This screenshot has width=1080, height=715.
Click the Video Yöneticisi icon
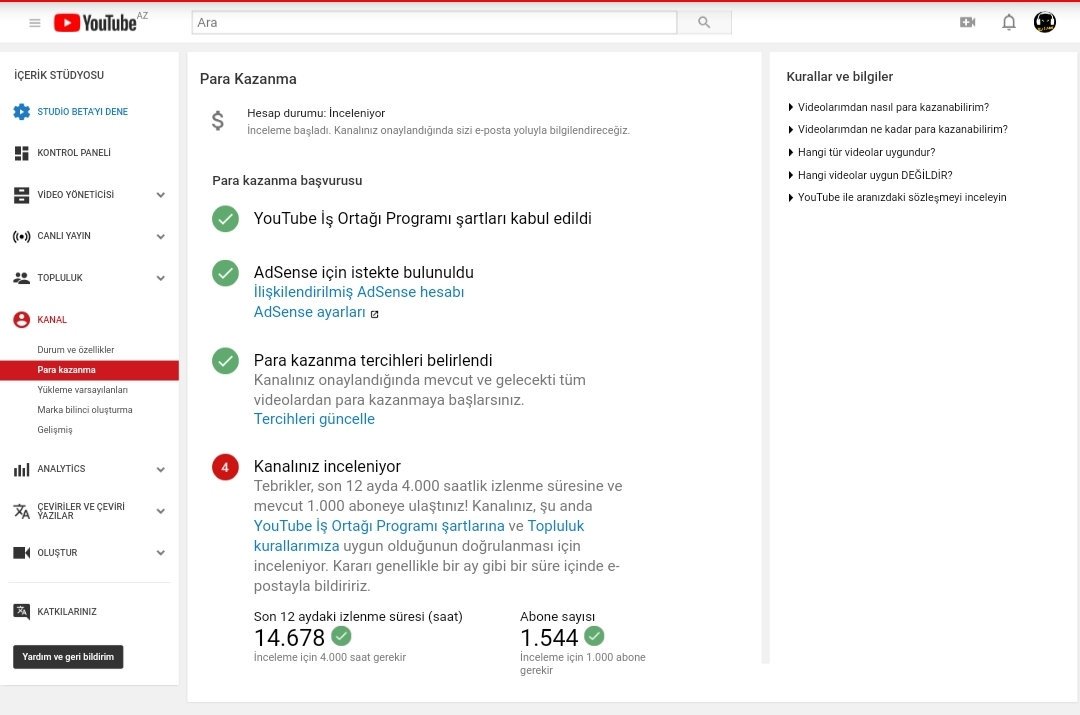pos(21,195)
